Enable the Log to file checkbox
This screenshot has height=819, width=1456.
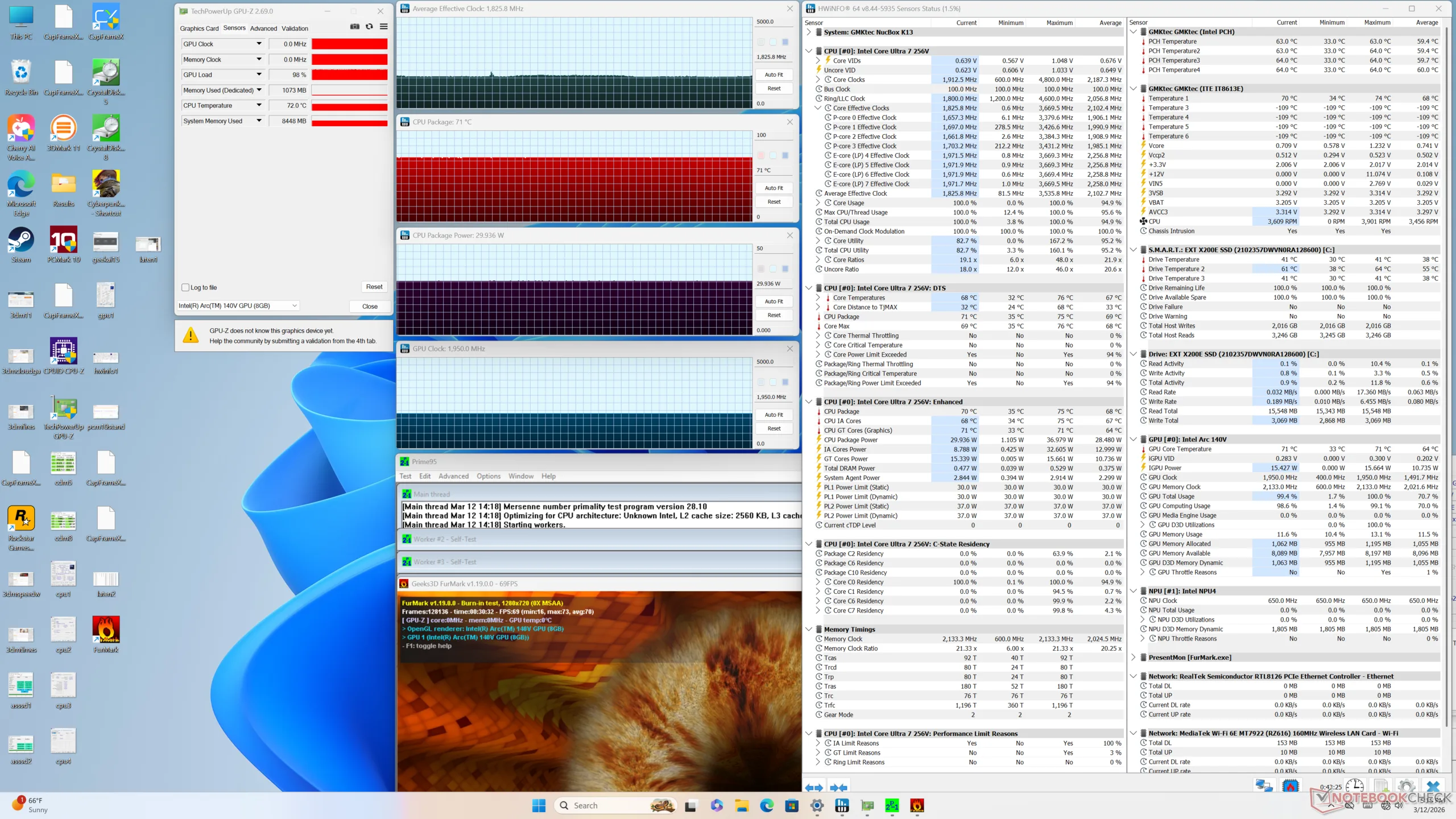tap(185, 287)
